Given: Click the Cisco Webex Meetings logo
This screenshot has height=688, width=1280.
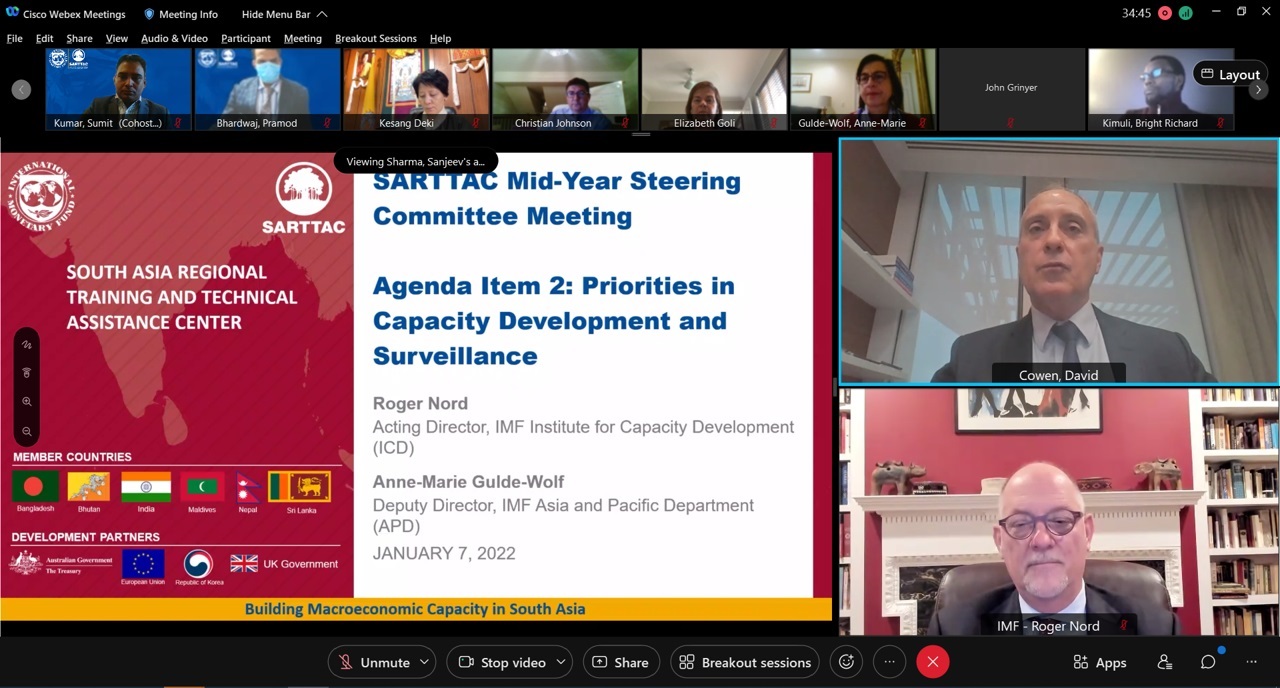Looking at the screenshot, I should 14,14.
